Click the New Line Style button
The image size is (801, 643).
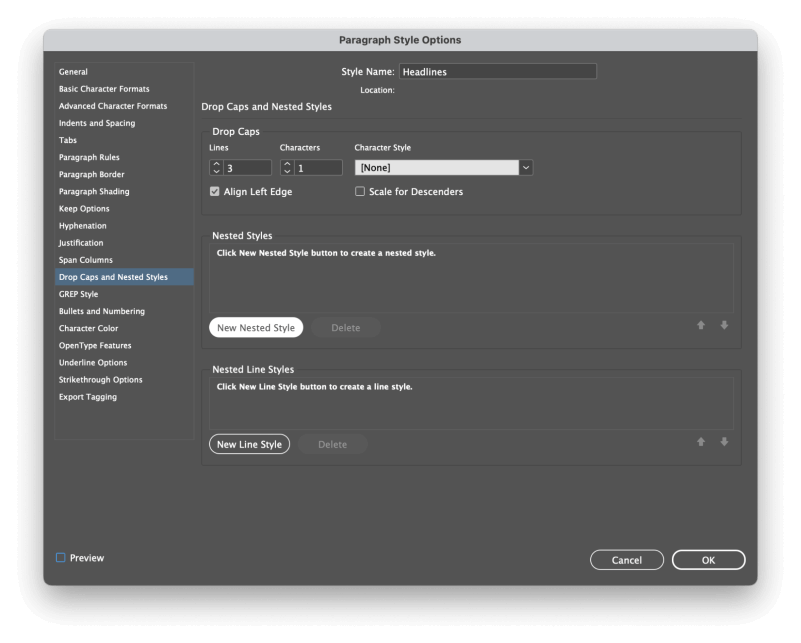coord(249,444)
